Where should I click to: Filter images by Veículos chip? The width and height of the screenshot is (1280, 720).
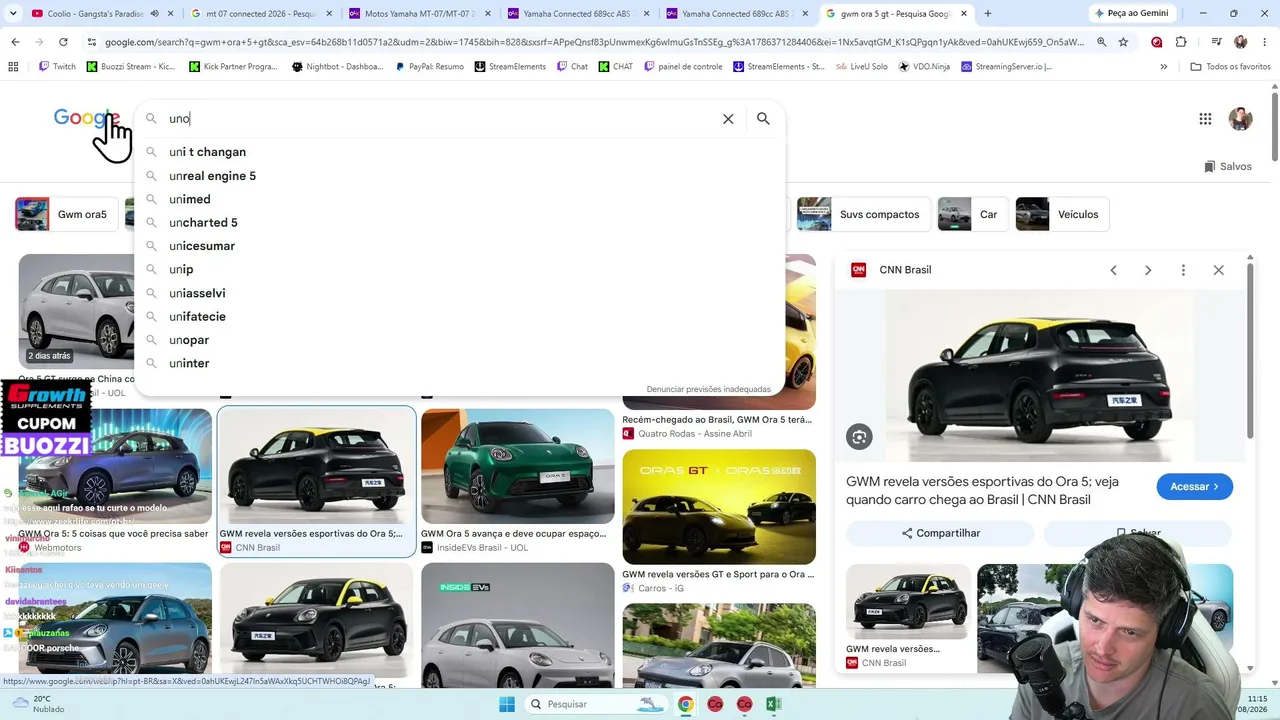tap(1062, 214)
